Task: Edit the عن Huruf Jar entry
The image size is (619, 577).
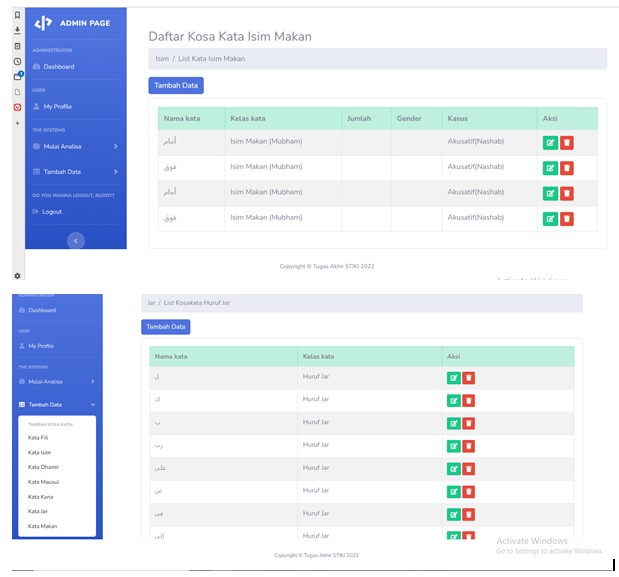Action: (x=454, y=492)
